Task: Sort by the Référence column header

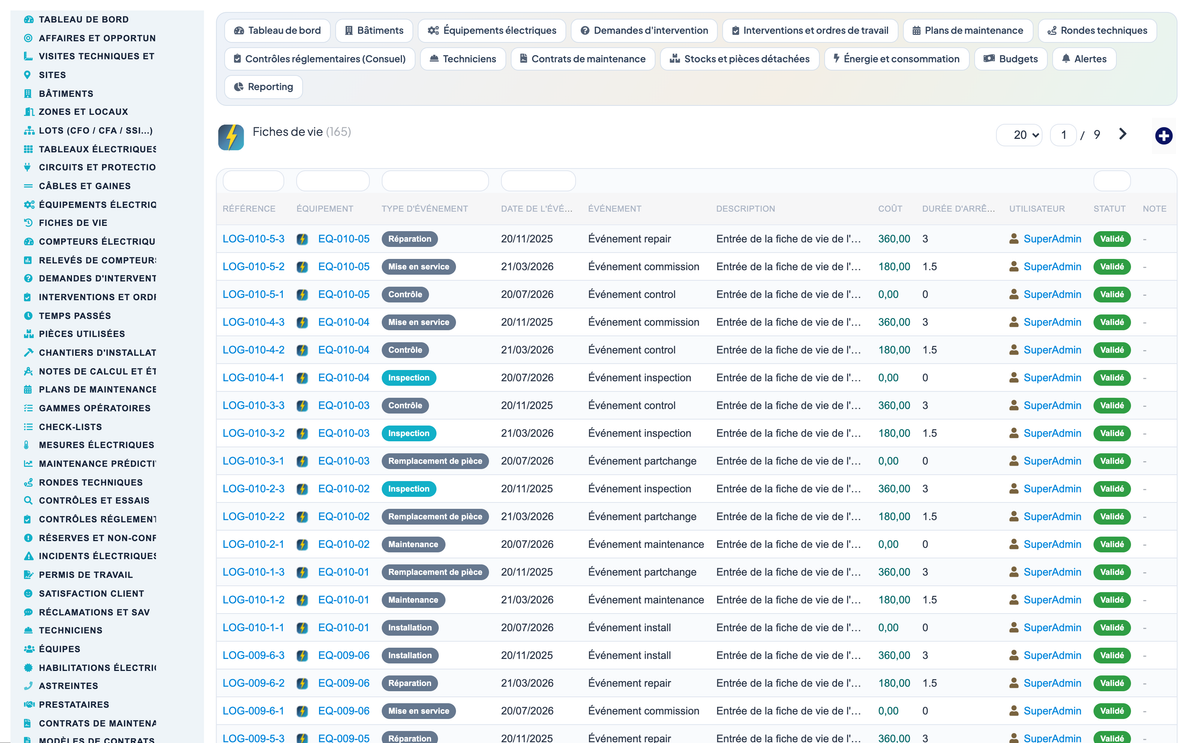Action: pyautogui.click(x=249, y=209)
